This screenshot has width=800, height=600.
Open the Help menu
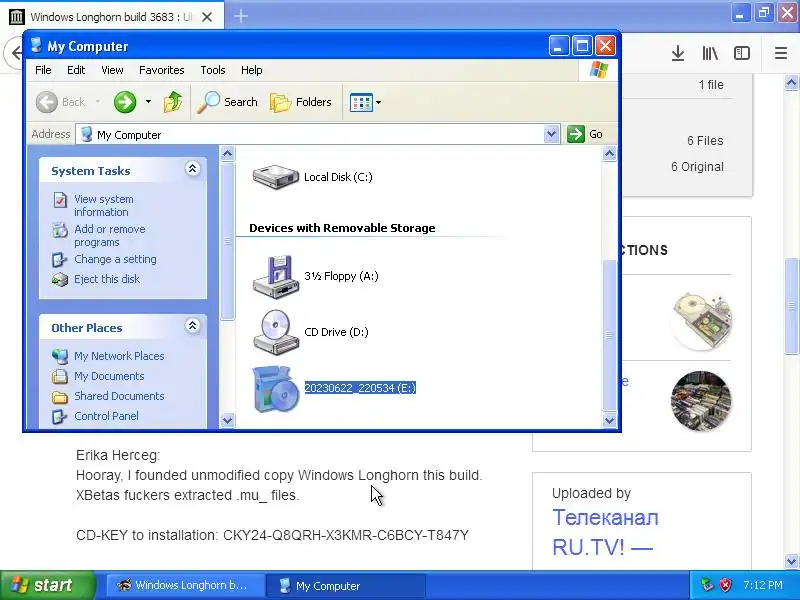[252, 70]
